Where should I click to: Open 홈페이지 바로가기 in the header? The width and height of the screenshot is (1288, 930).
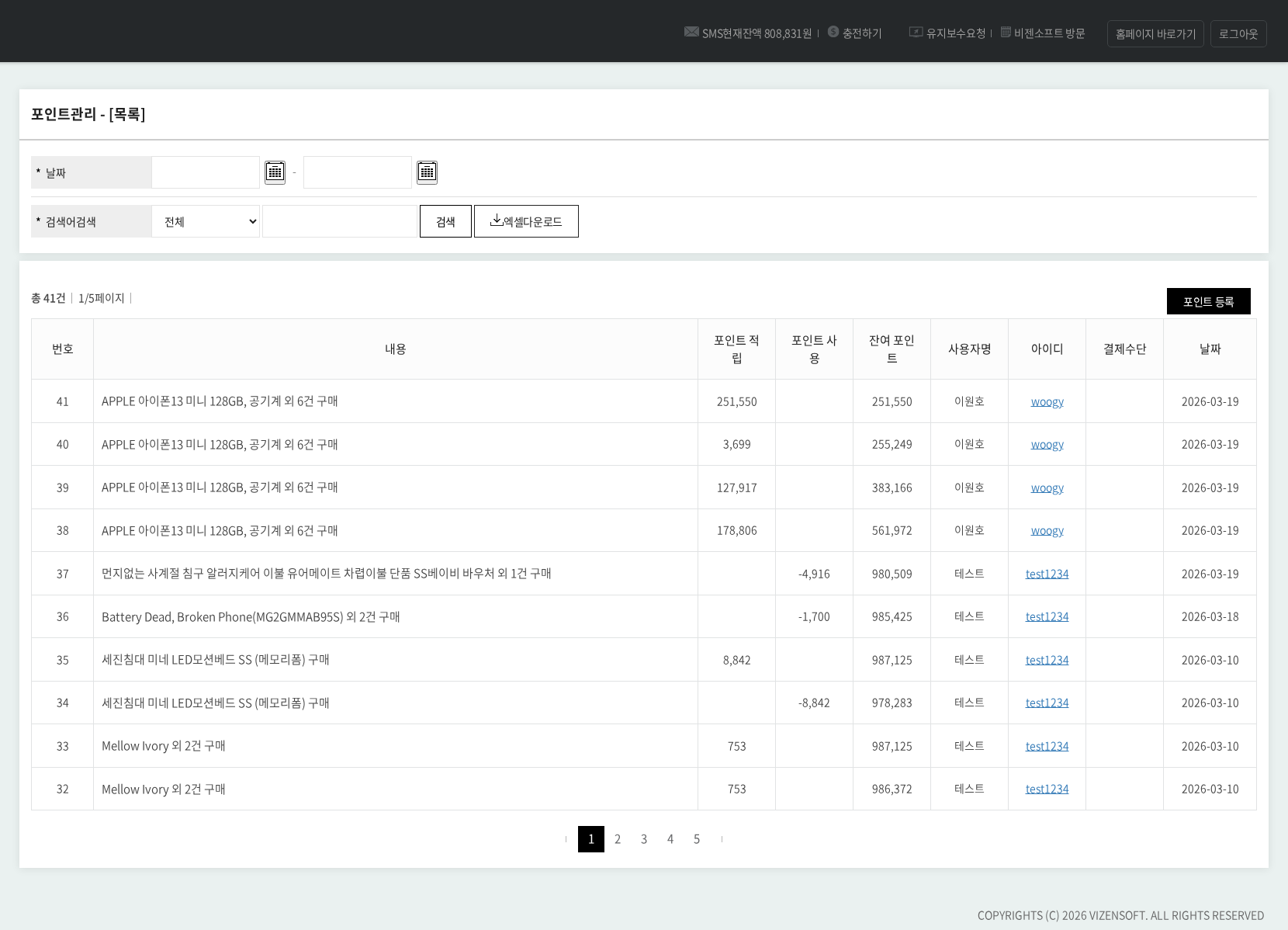coord(1155,33)
